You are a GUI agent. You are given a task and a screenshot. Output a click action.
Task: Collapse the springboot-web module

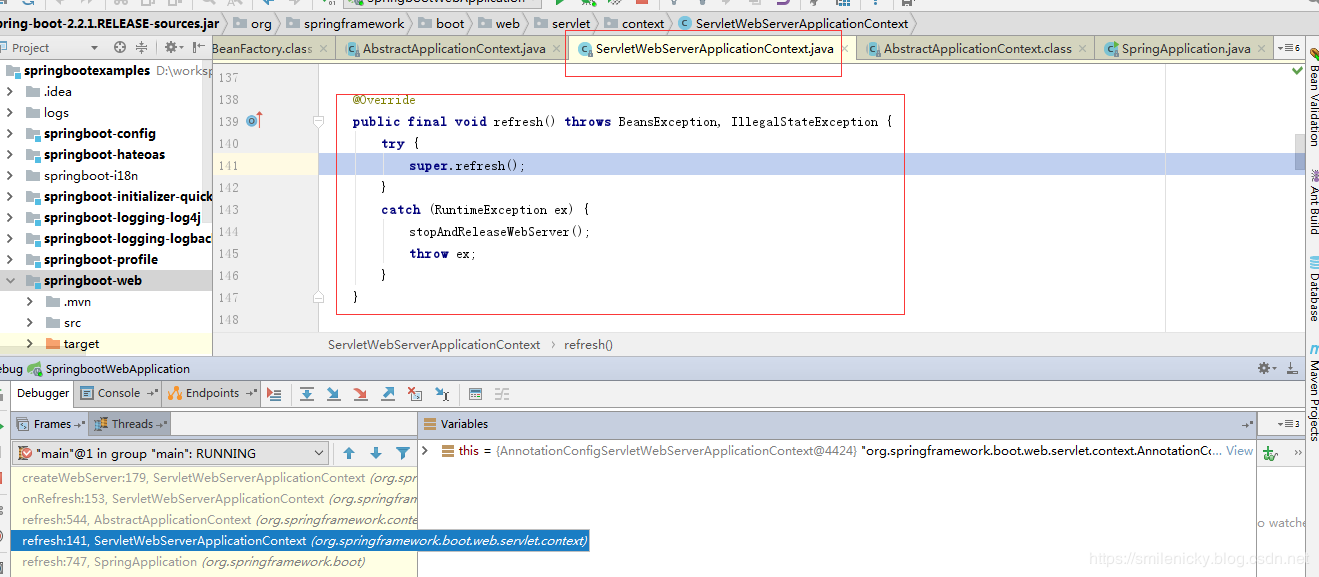(x=9, y=280)
